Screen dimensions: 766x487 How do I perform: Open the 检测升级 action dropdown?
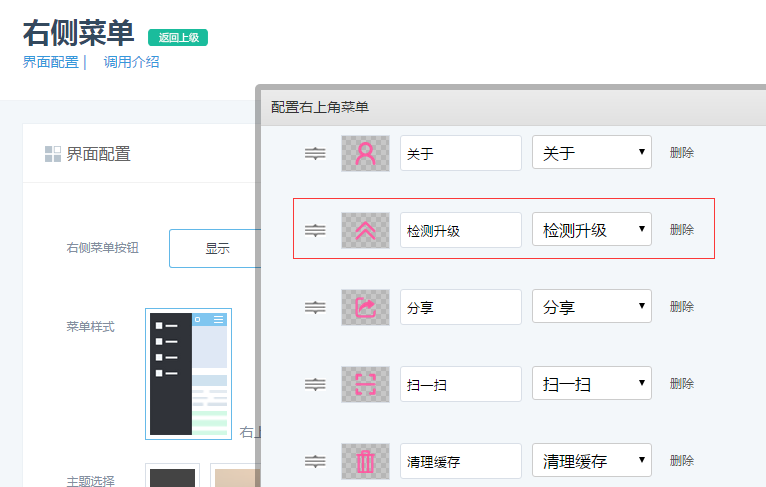(591, 230)
